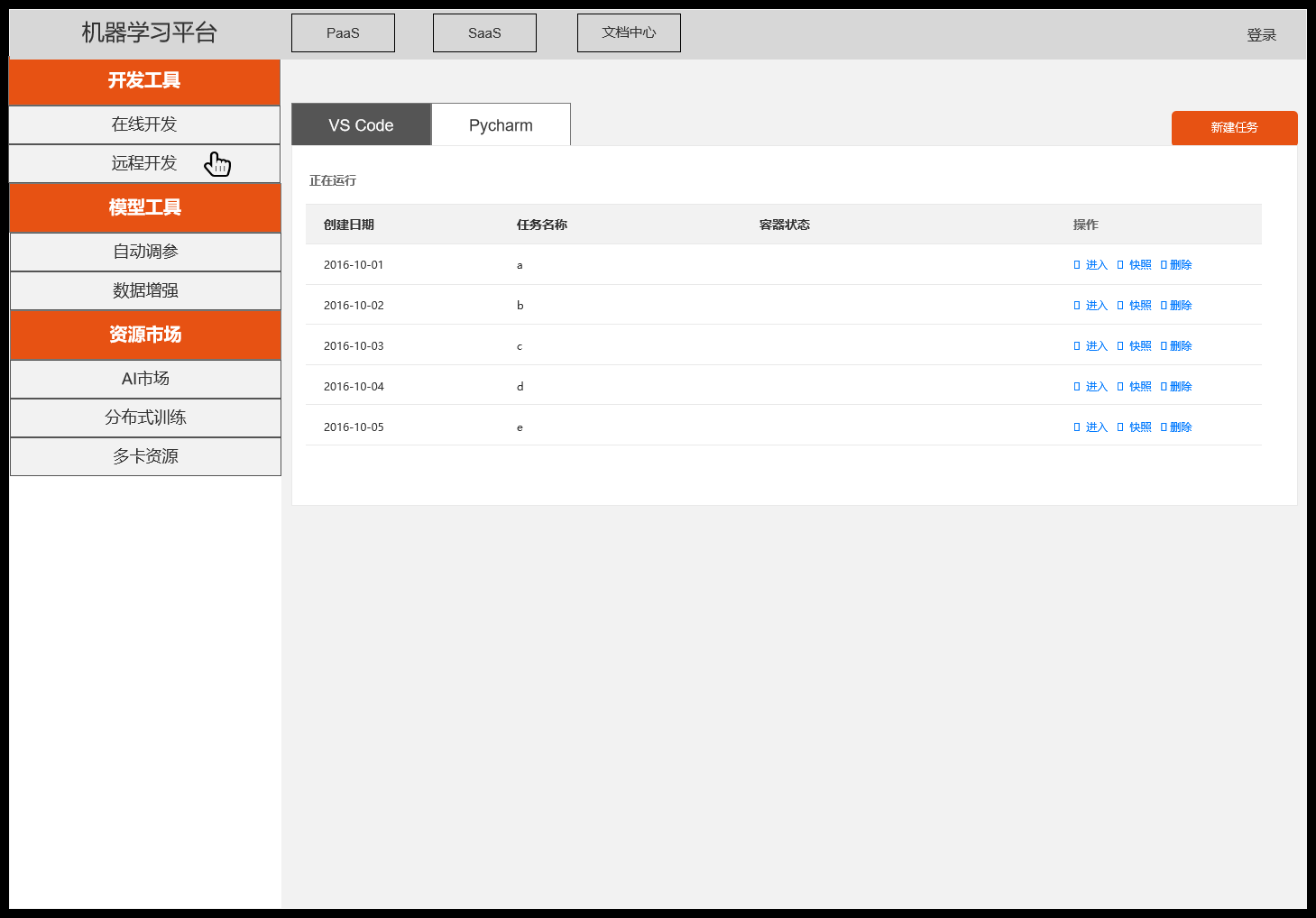Open 远程开发 in the sidebar

point(144,163)
